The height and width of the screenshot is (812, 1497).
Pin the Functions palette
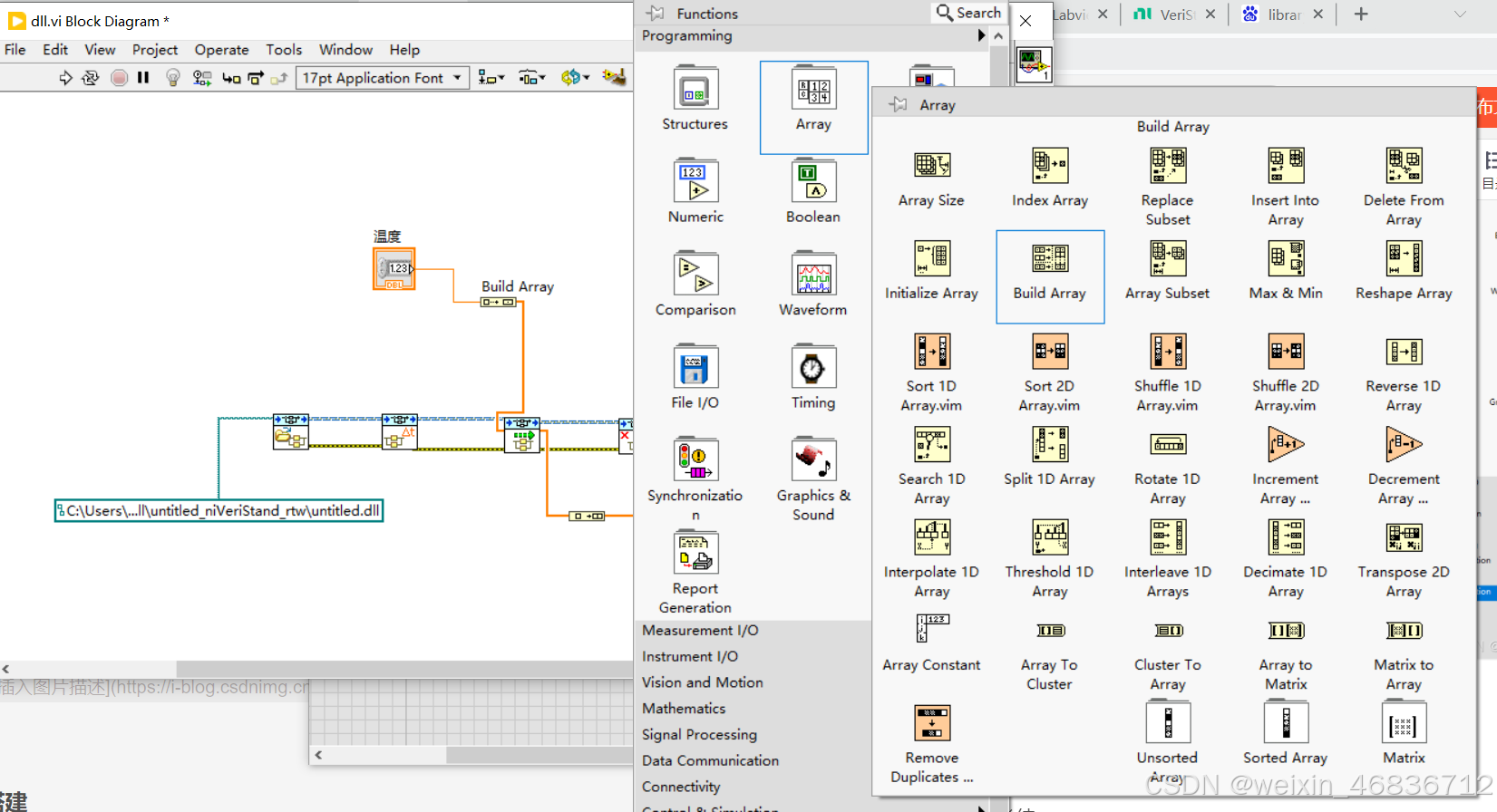tap(655, 13)
